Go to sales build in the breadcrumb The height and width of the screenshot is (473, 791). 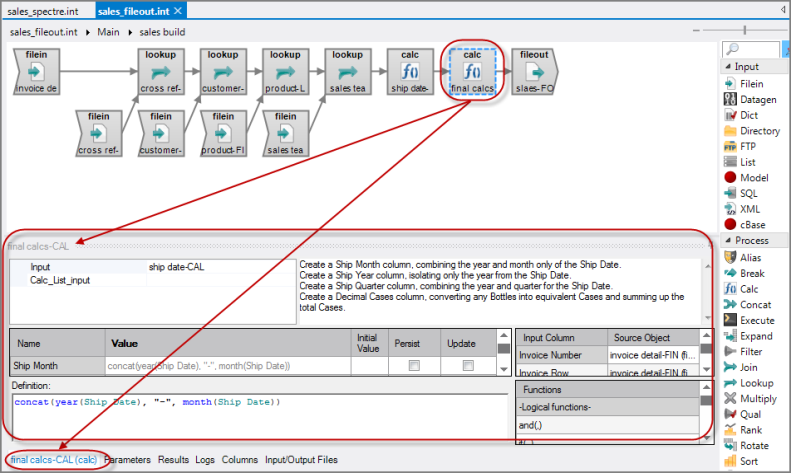click(x=162, y=32)
